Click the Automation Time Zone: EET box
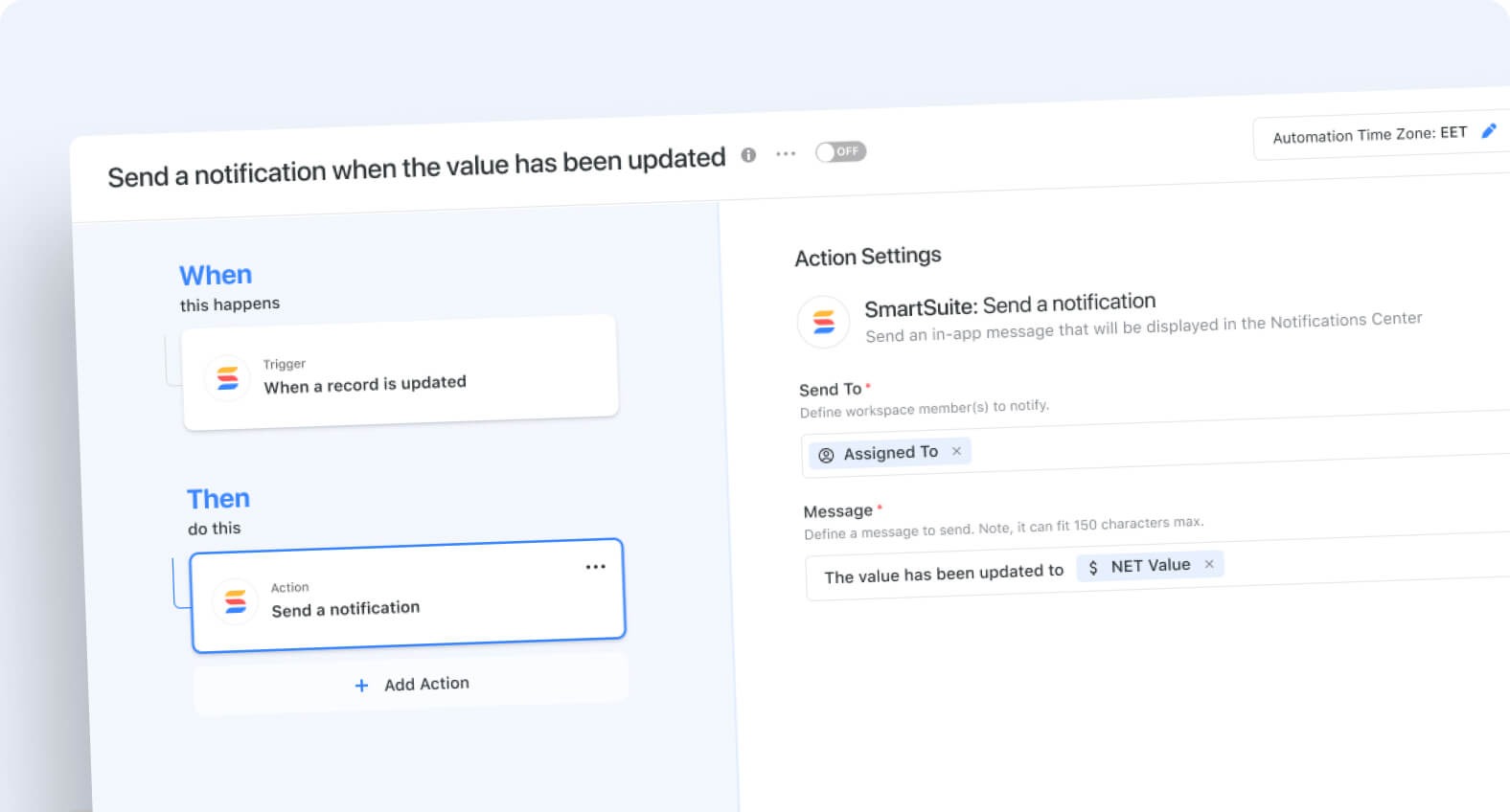The width and height of the screenshot is (1510, 812). tap(1382, 136)
